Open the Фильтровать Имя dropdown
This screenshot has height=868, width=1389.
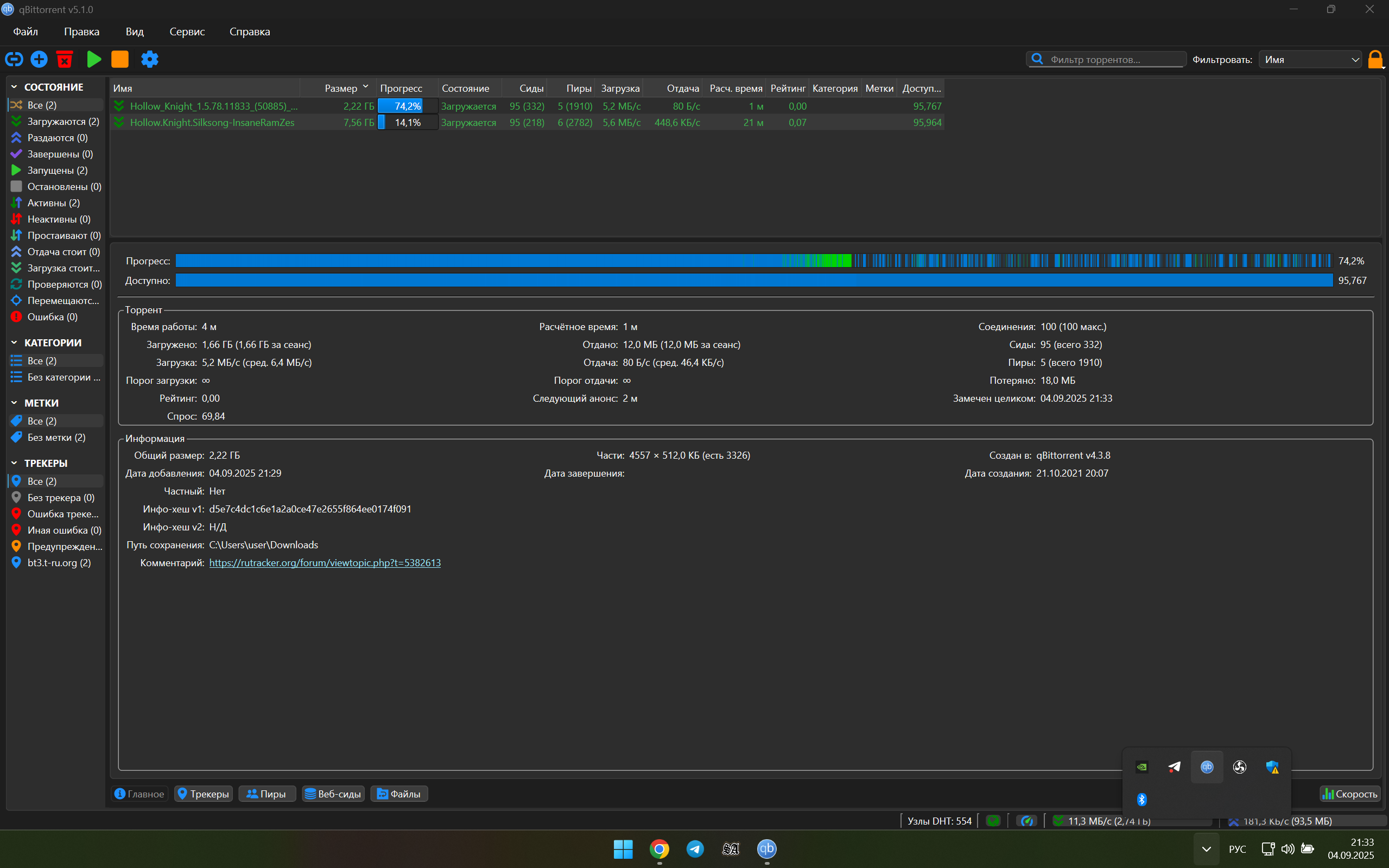[x=1310, y=59]
